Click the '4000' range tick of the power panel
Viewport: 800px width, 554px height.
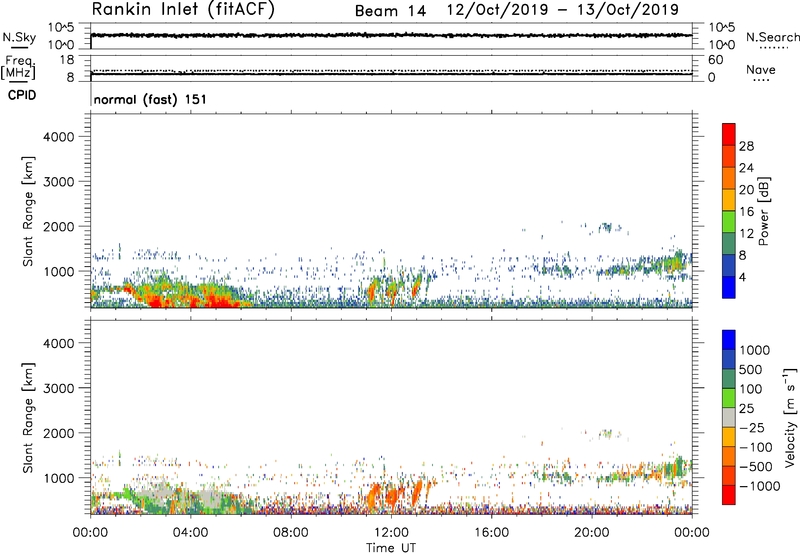[x=58, y=137]
